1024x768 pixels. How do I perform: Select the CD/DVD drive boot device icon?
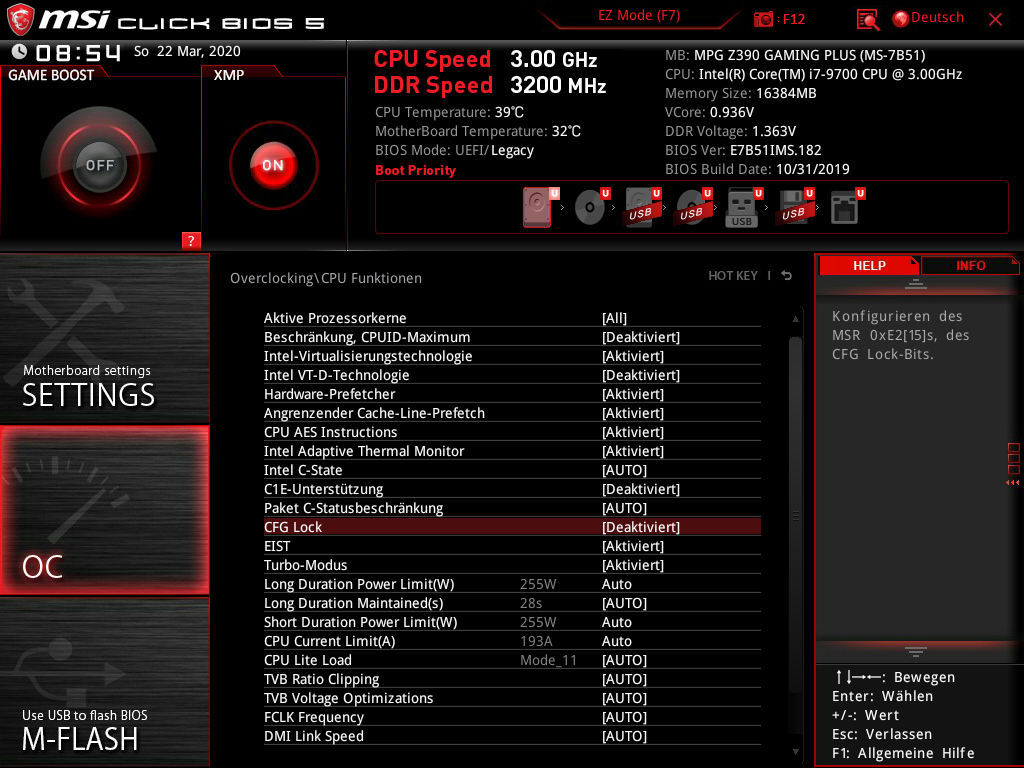click(x=590, y=207)
